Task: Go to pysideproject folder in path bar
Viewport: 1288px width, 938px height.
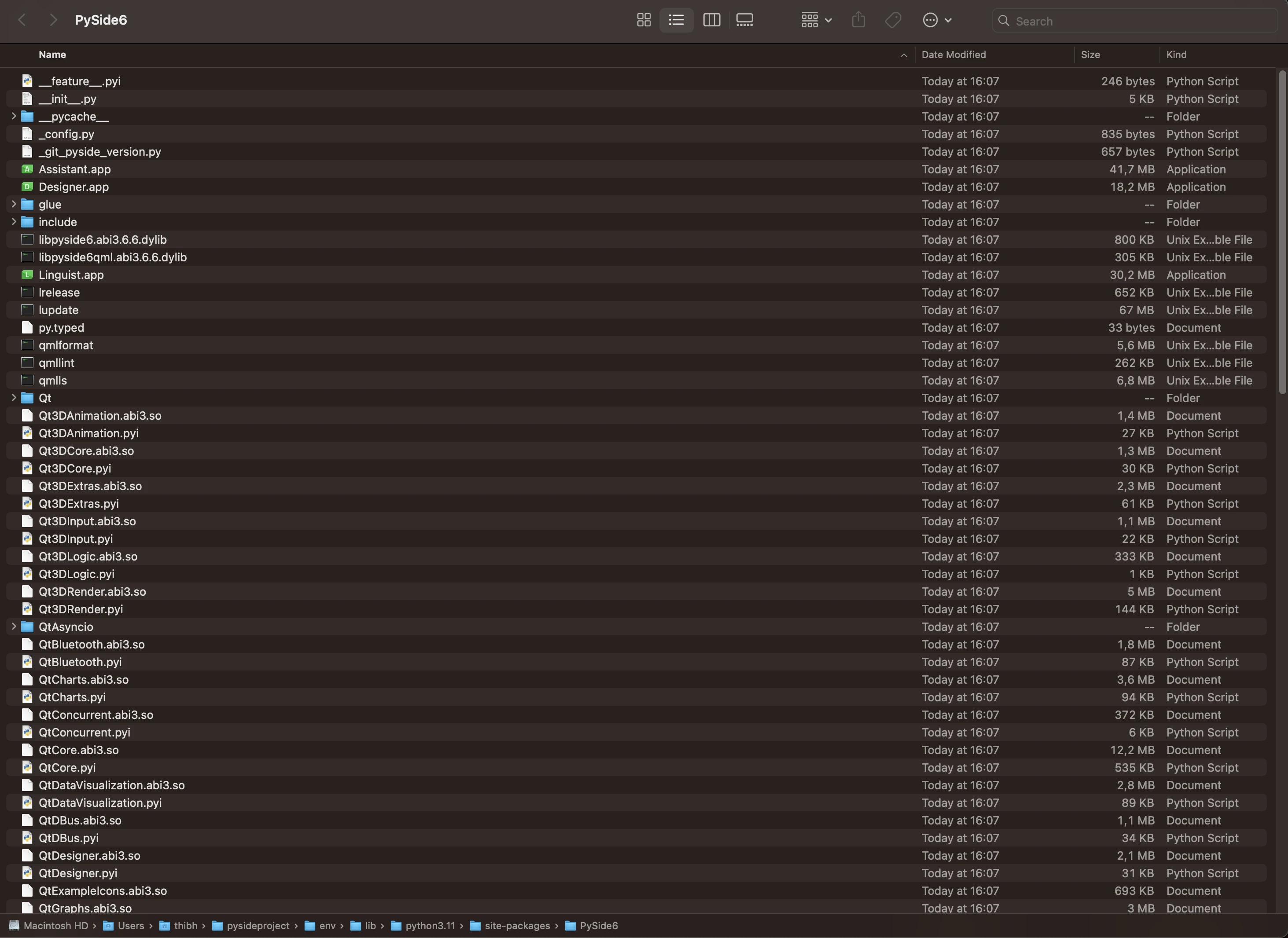Action: pyautogui.click(x=258, y=926)
